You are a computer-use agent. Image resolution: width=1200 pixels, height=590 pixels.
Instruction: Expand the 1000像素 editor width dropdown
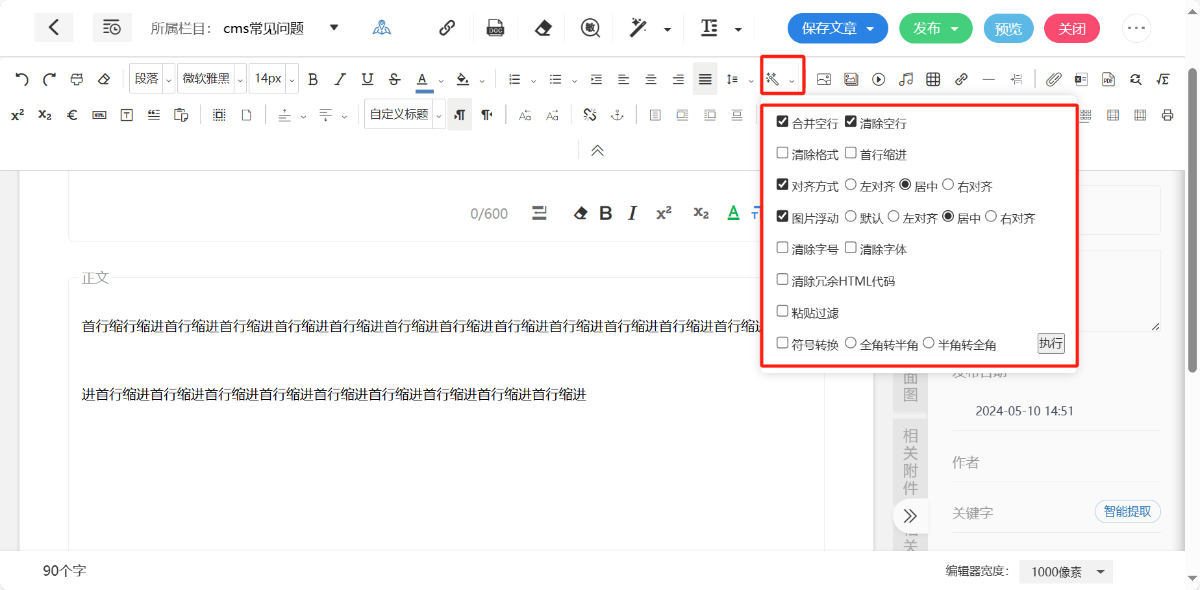click(x=1067, y=572)
